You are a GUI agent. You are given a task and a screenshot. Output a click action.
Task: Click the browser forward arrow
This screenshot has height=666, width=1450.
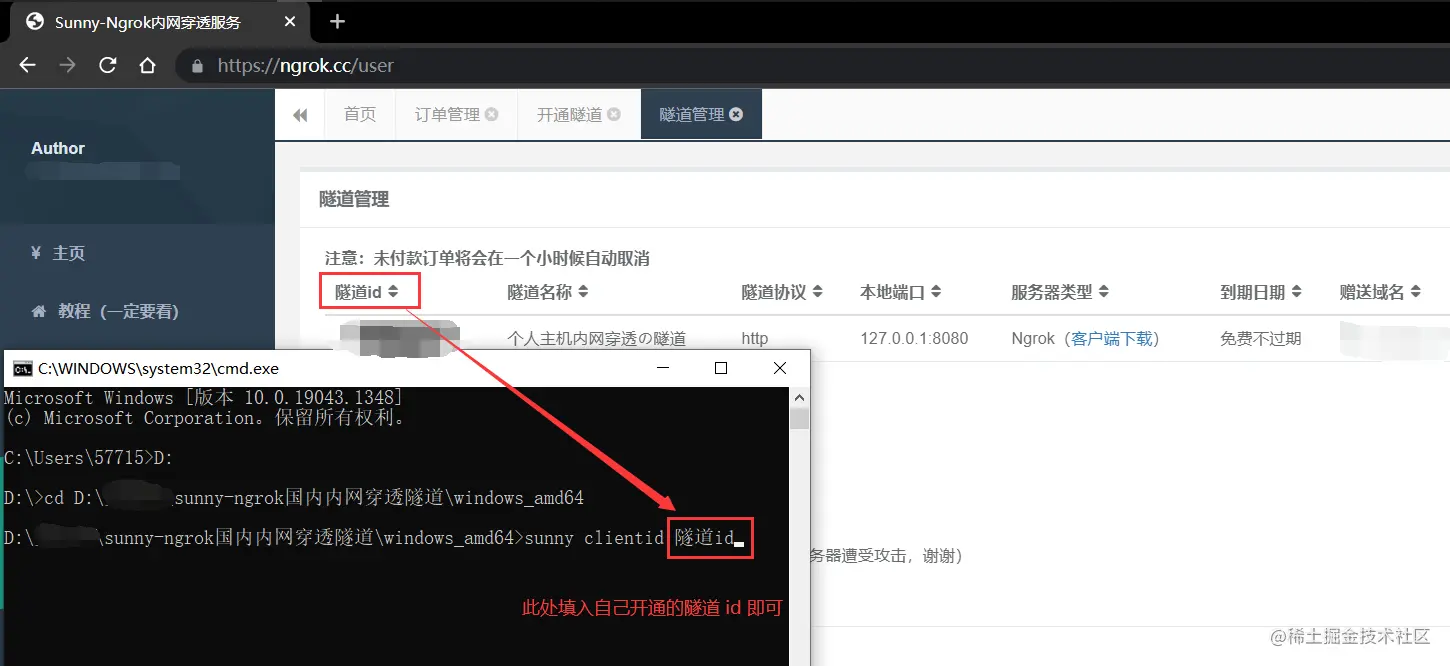click(67, 65)
